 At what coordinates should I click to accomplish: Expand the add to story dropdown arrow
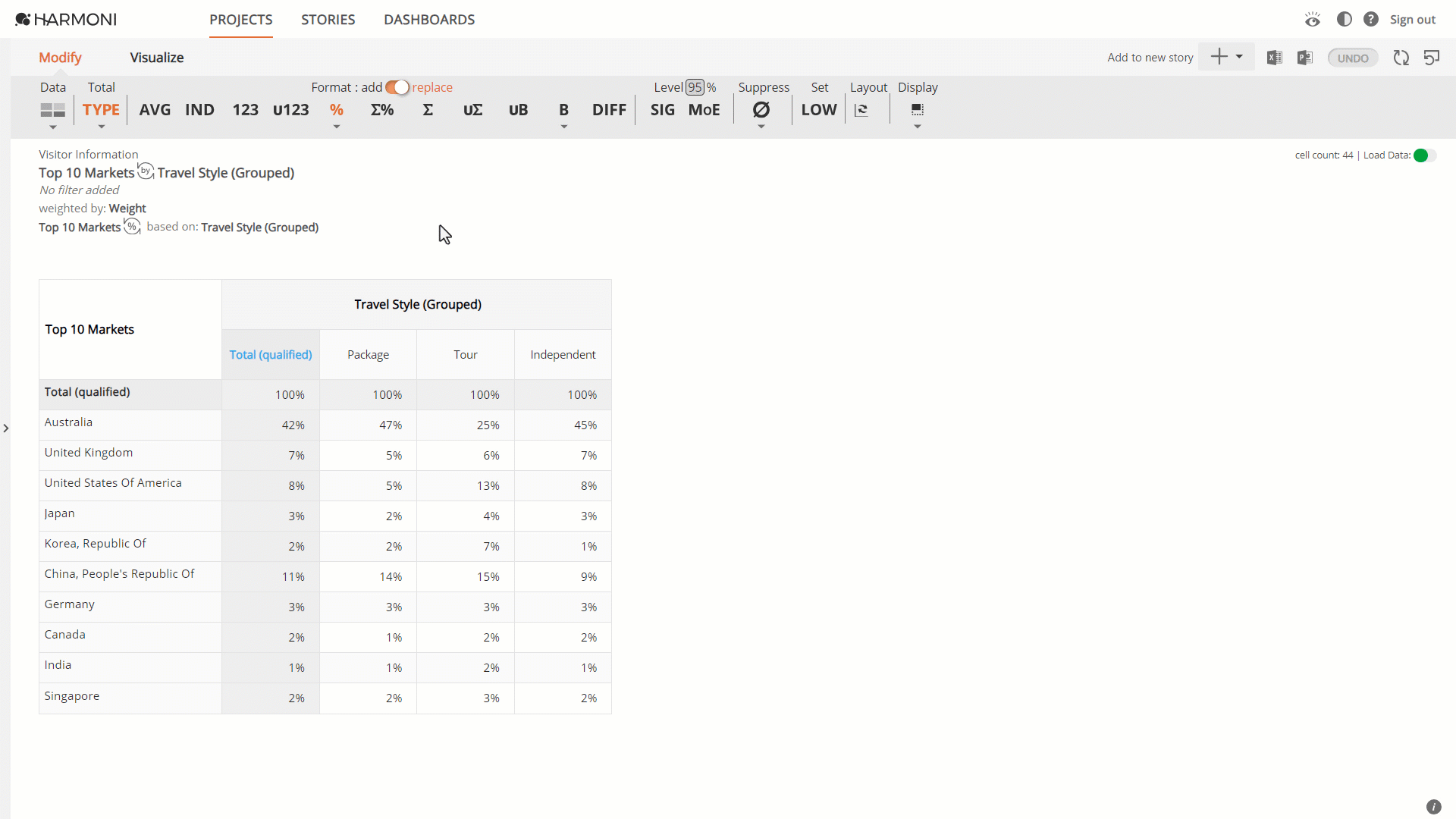[1239, 57]
